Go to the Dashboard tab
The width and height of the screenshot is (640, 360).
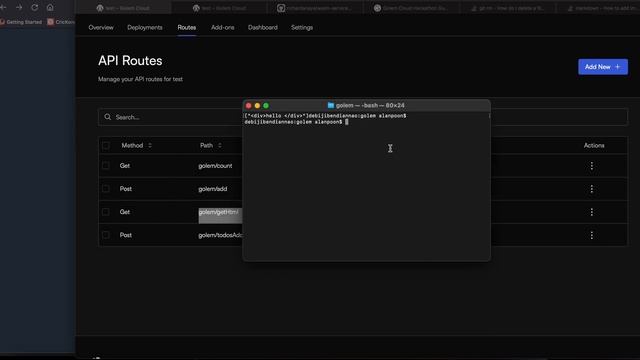point(262,27)
